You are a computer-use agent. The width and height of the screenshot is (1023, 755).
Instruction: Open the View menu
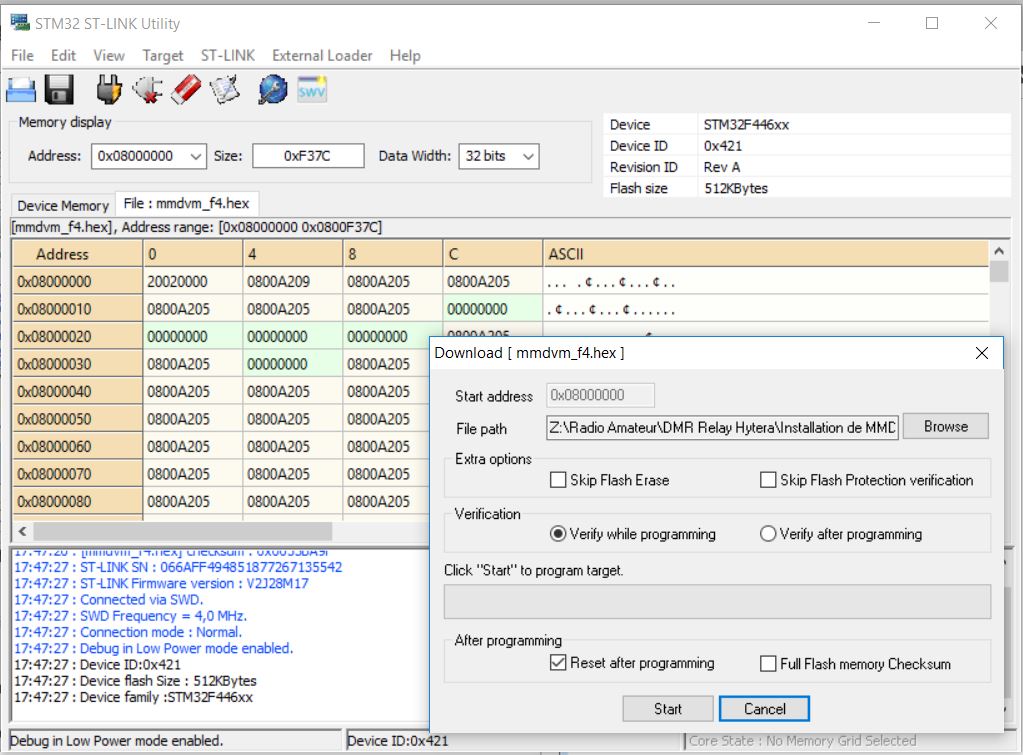point(109,55)
